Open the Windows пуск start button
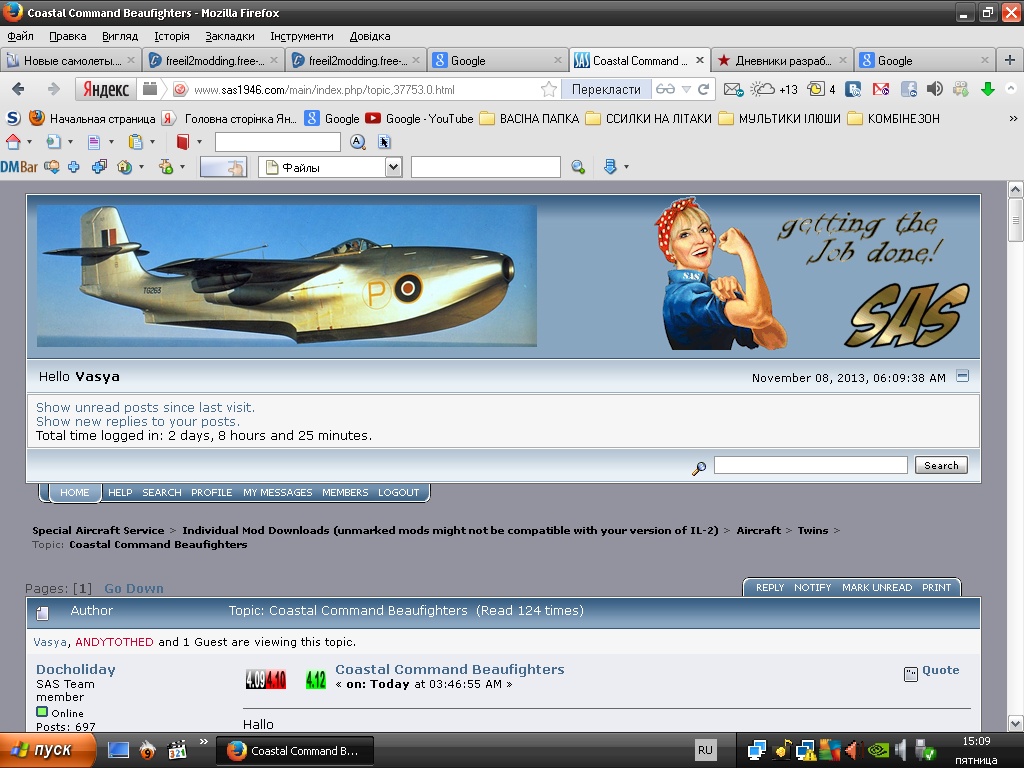Image resolution: width=1024 pixels, height=768 pixels. pyautogui.click(x=47, y=750)
